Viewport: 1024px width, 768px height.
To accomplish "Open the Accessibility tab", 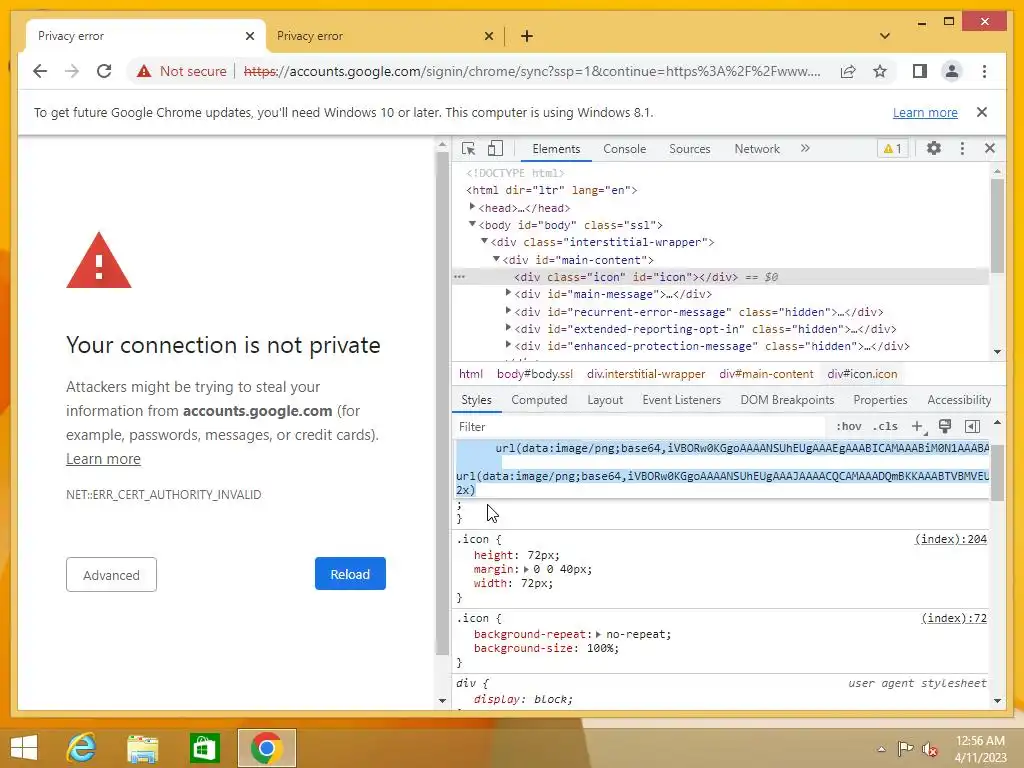I will coord(959,400).
